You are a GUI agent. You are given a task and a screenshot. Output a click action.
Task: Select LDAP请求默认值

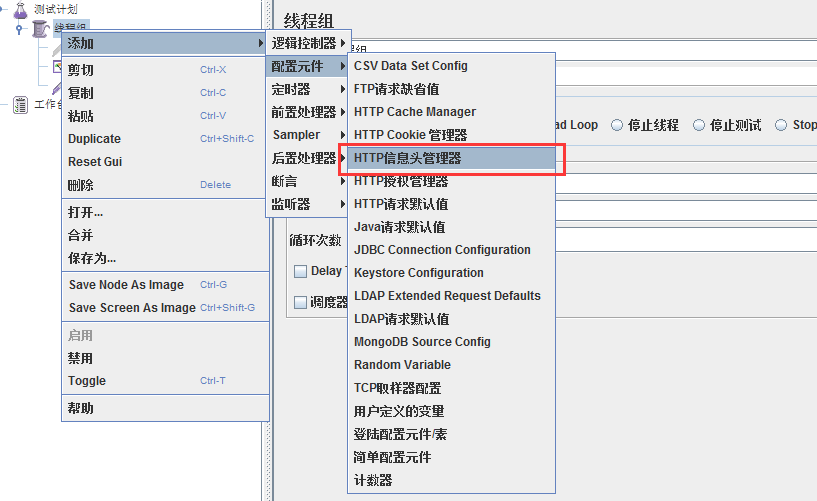point(451,319)
